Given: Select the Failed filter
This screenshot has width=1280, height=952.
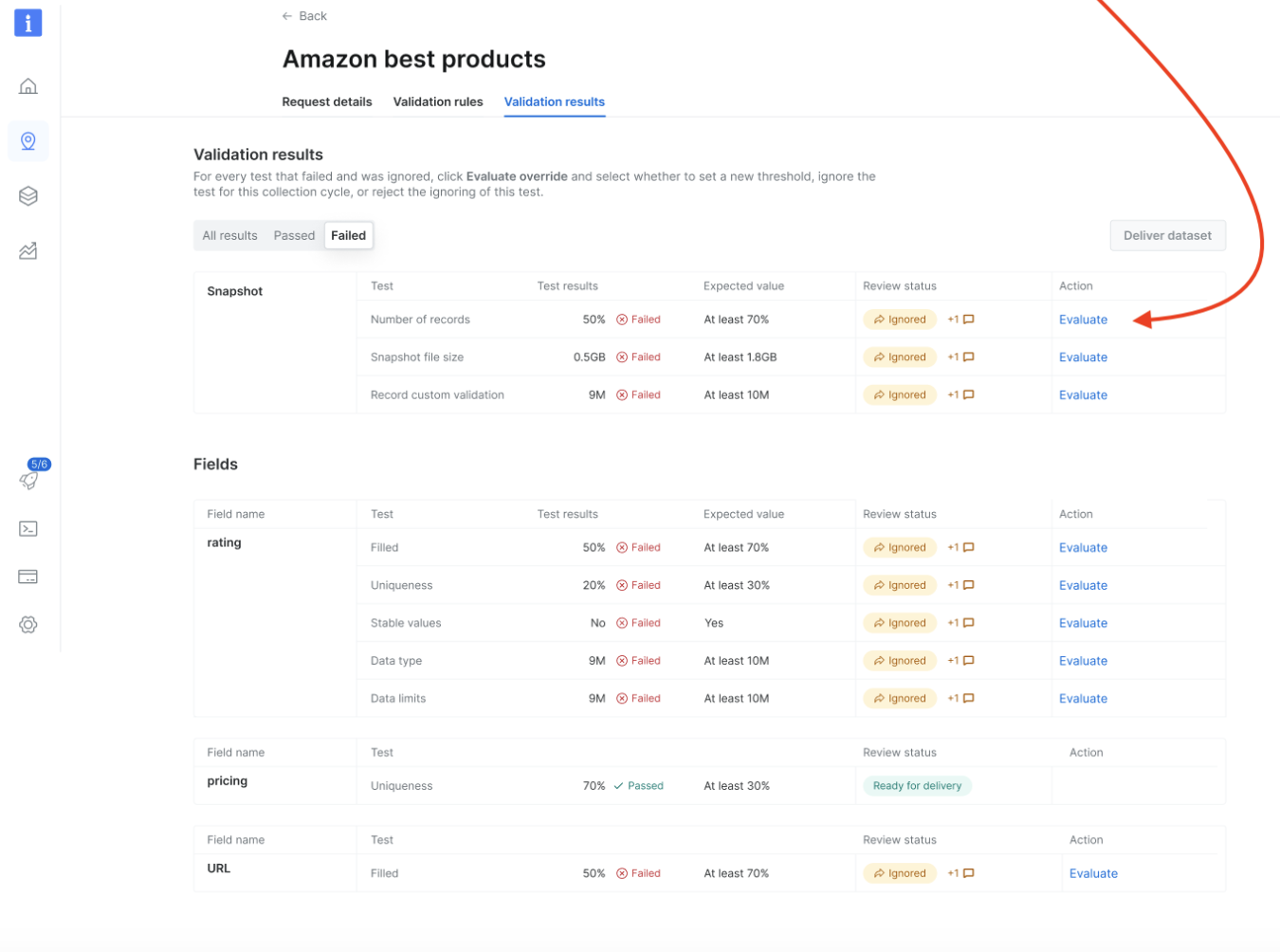Looking at the screenshot, I should pos(349,235).
